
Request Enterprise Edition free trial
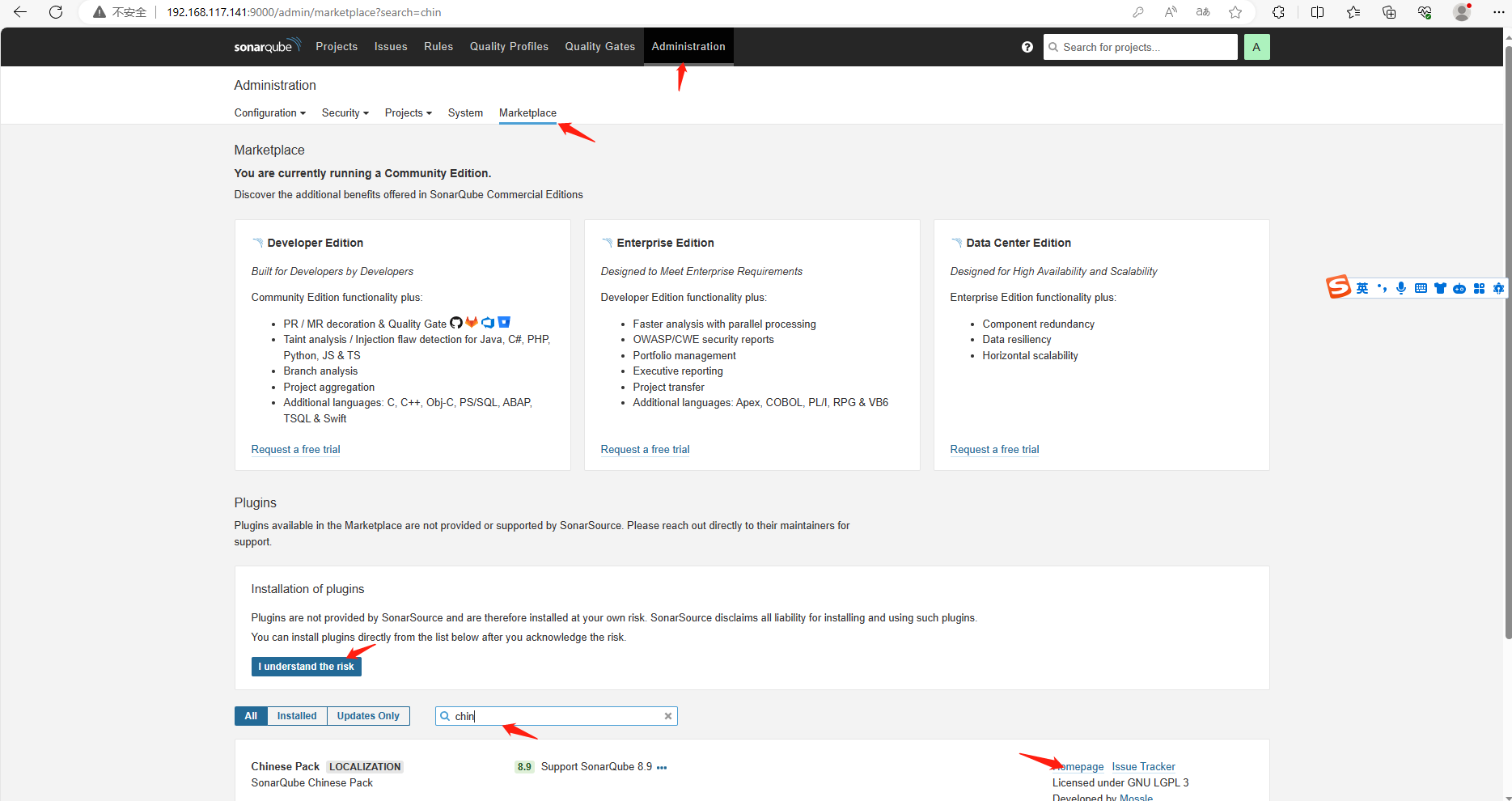[x=645, y=449]
